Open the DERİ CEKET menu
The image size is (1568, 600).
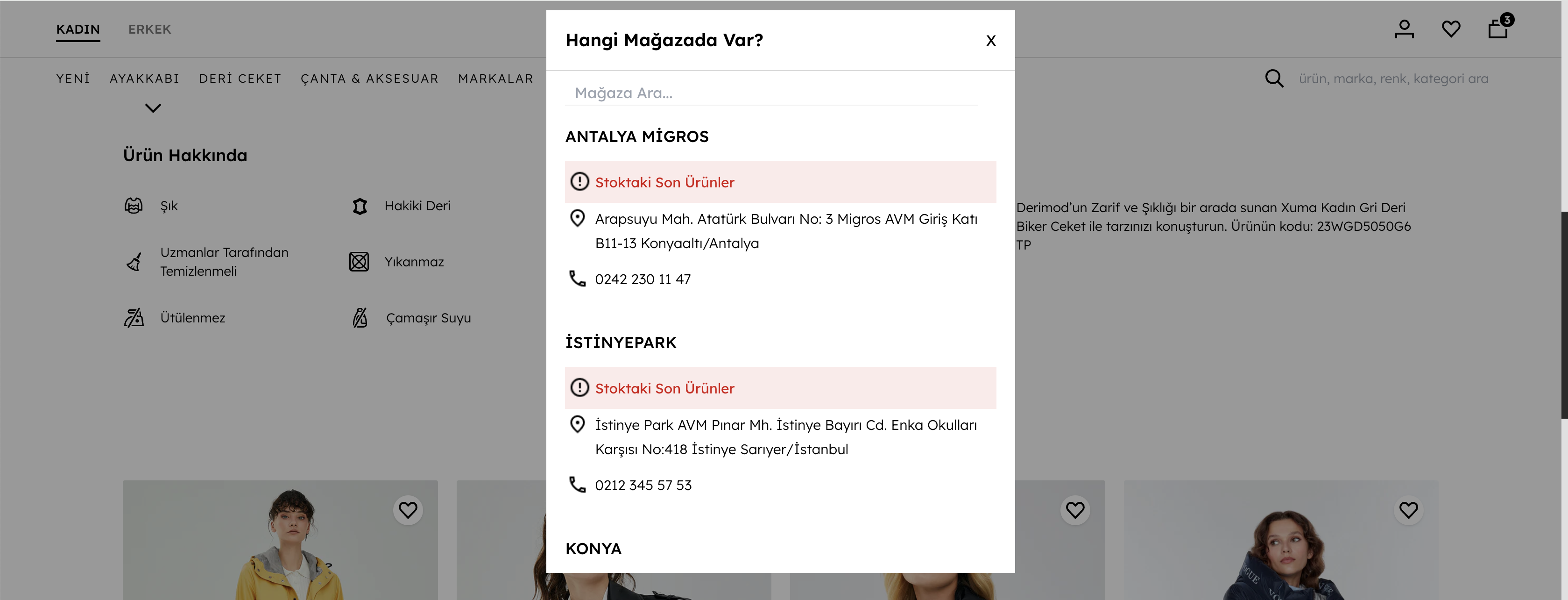(240, 79)
